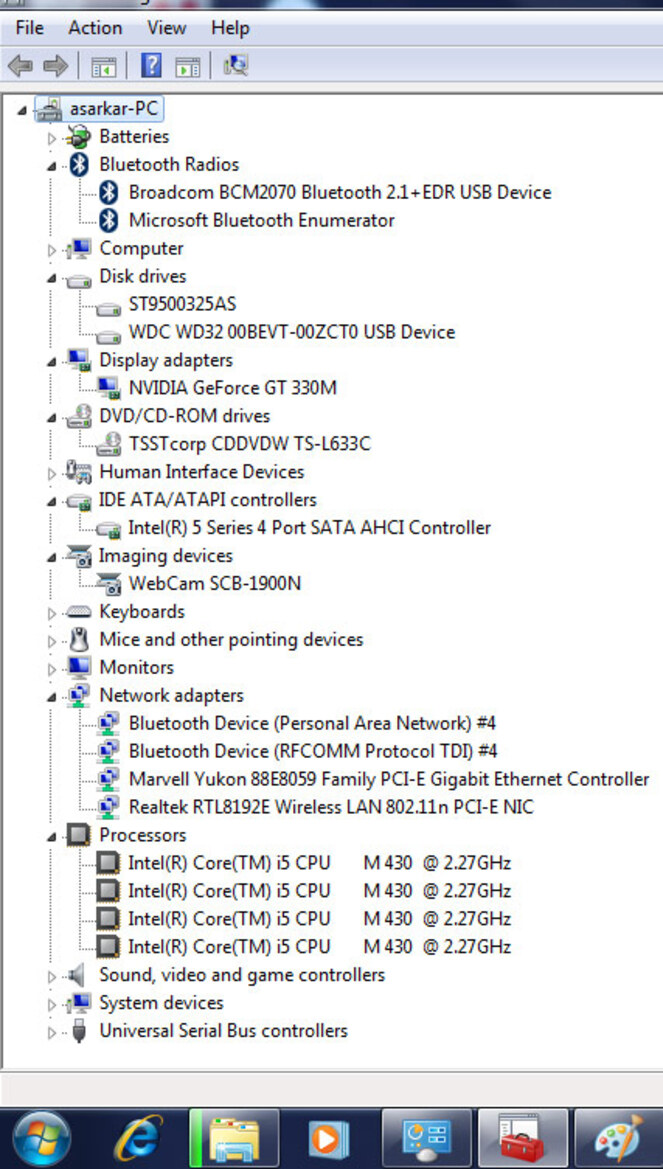Select WDC WD32 00BEVT-00ZCT0 USB Device
Viewport: 663px width, 1169px height.
point(292,332)
